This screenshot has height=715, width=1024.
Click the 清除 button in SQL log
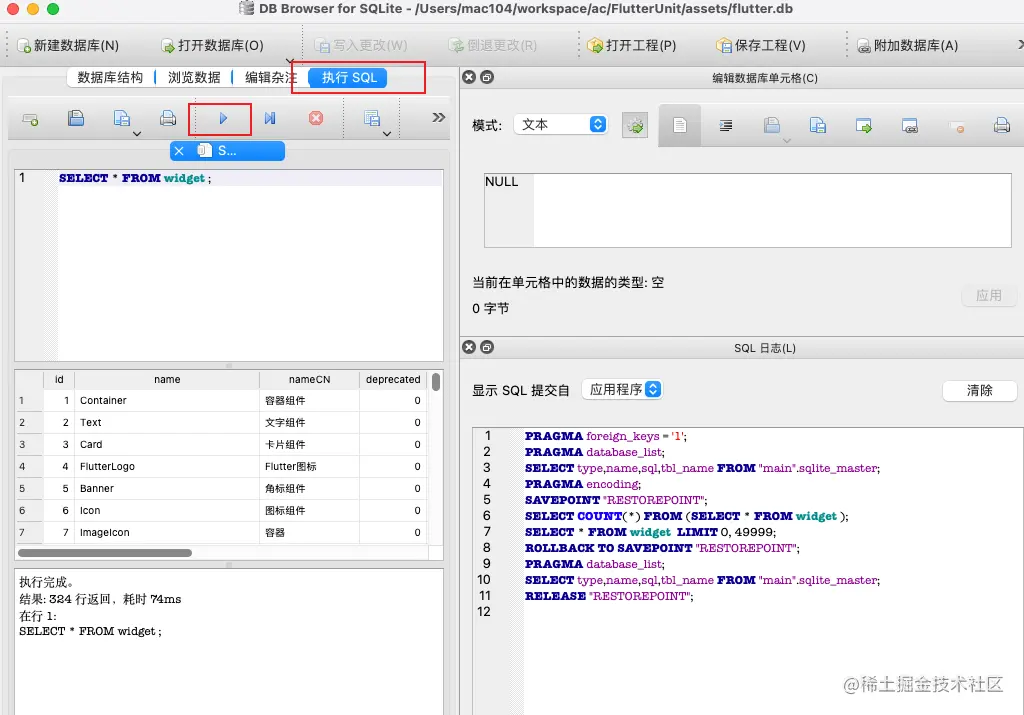pos(979,390)
